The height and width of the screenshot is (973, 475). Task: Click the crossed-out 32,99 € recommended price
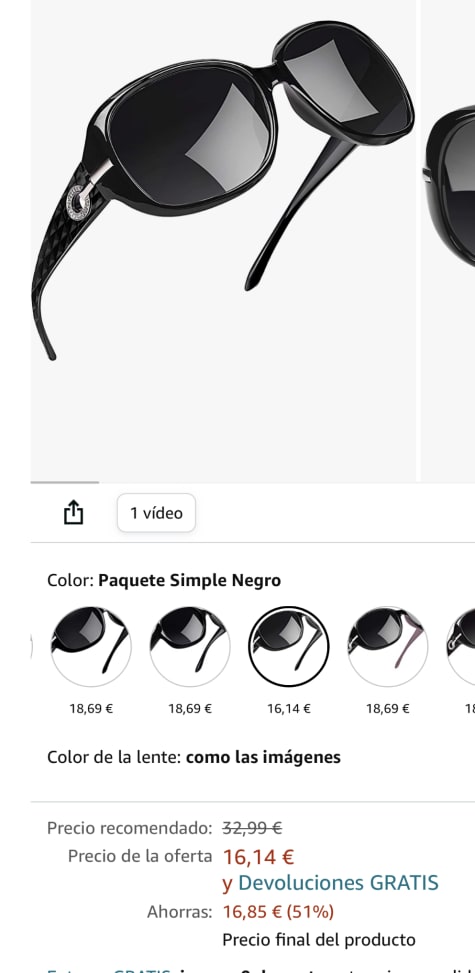(252, 828)
